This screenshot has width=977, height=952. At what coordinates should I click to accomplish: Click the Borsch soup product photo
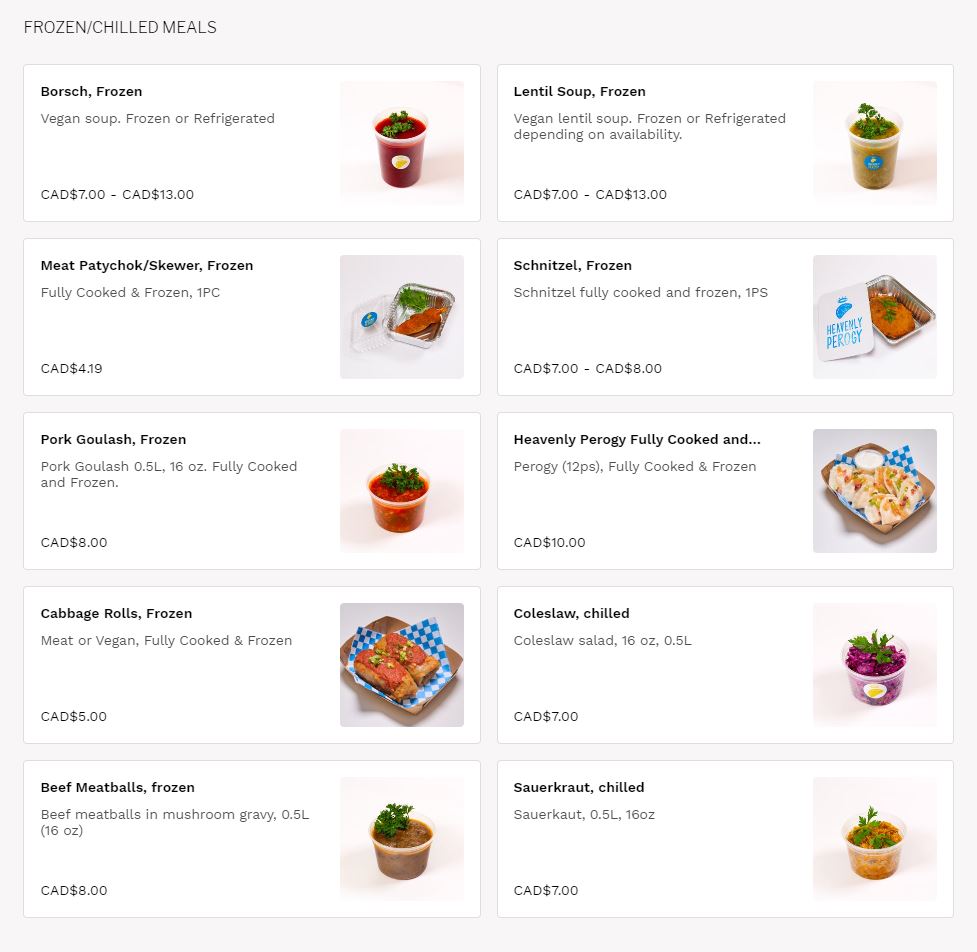pyautogui.click(x=401, y=143)
